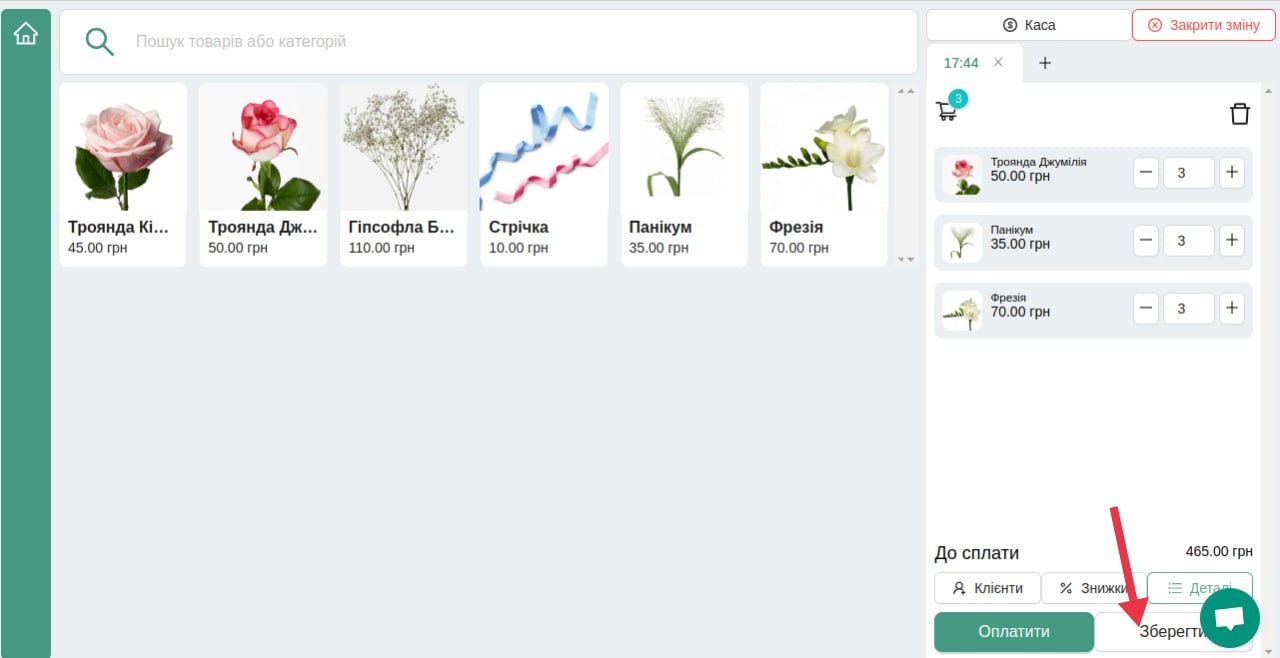Expand the Деталі order details

1199,588
